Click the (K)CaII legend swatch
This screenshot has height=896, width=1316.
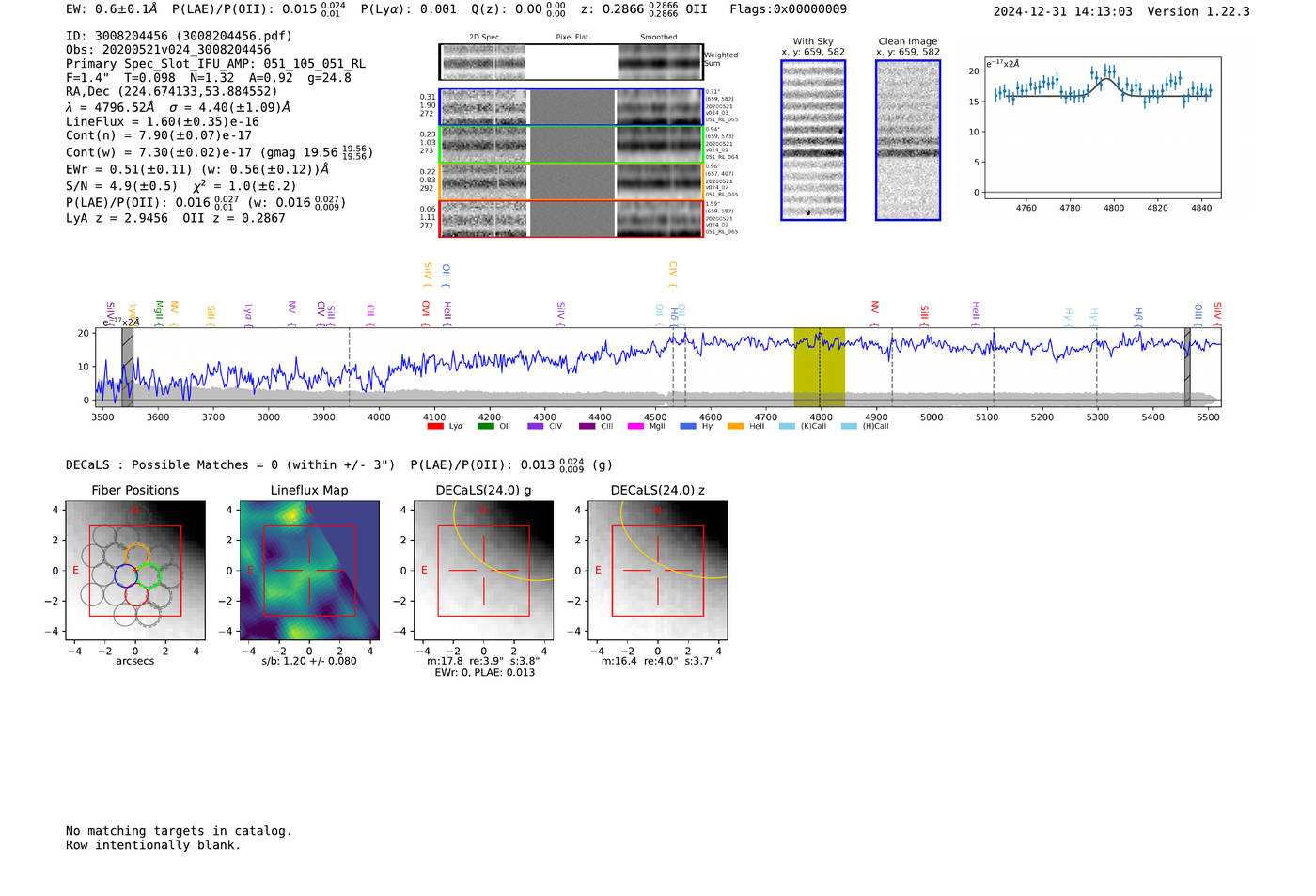(787, 427)
